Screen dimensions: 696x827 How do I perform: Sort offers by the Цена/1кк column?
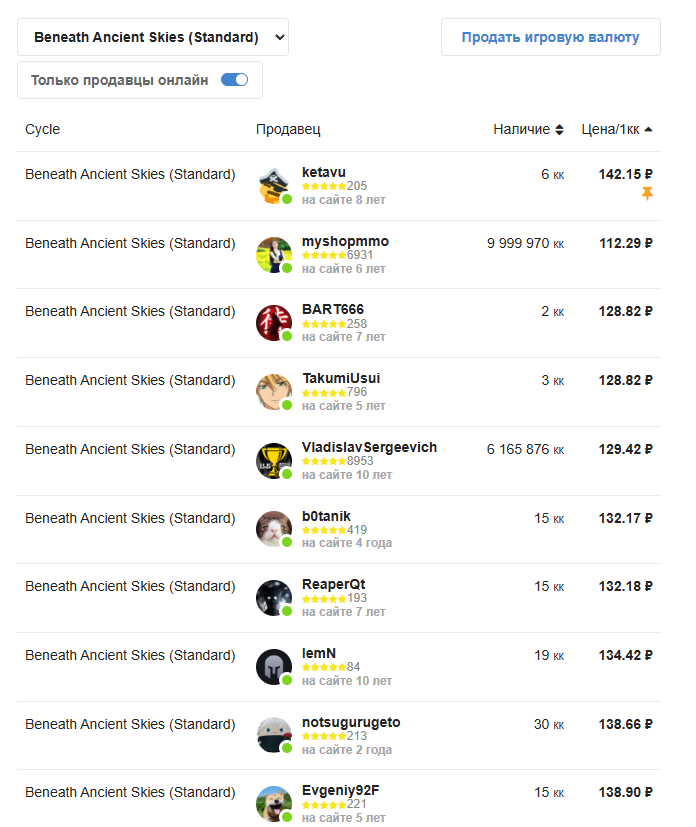[x=616, y=129]
